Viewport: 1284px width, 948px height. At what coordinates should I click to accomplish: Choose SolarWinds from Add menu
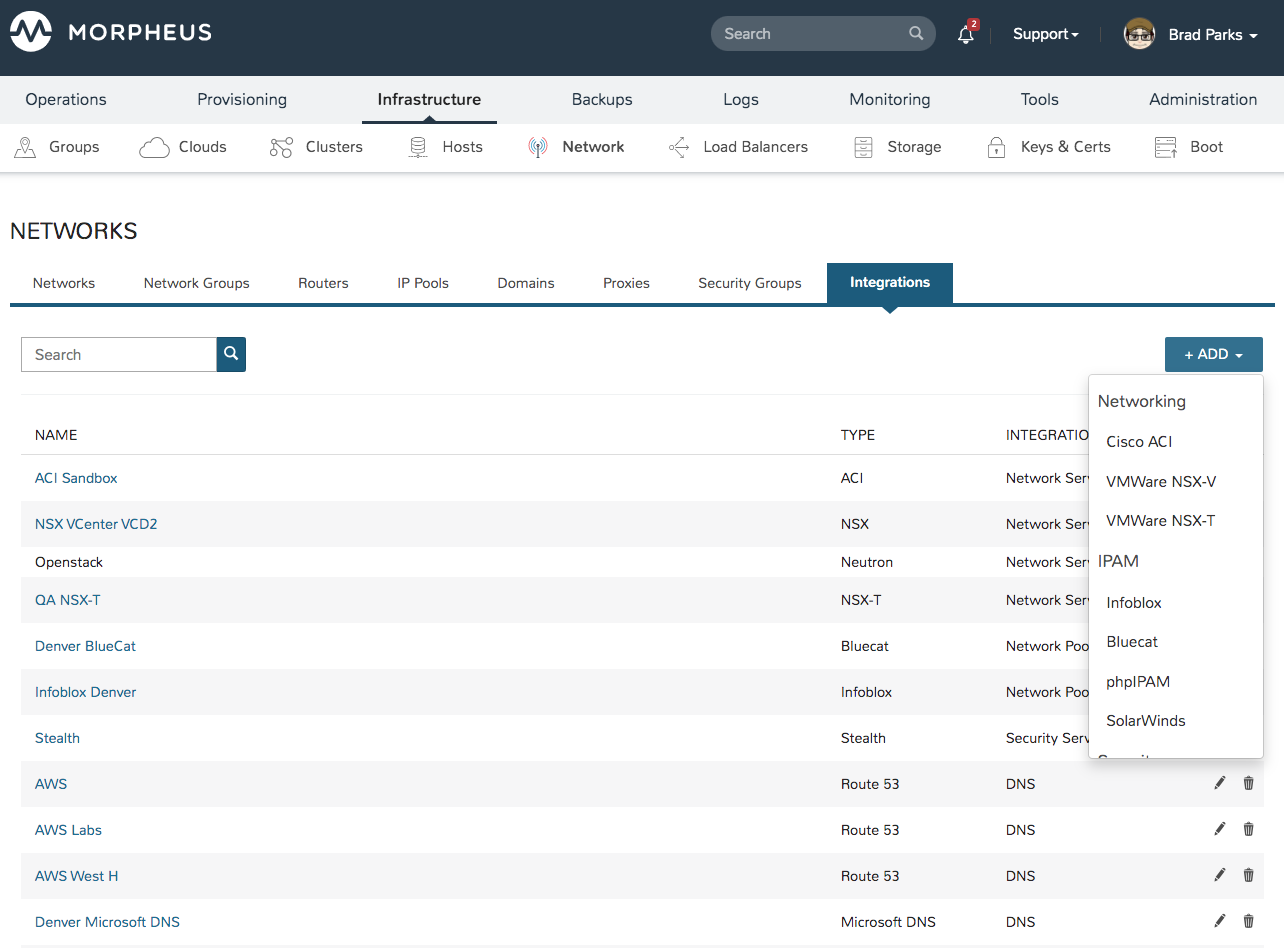click(1146, 720)
